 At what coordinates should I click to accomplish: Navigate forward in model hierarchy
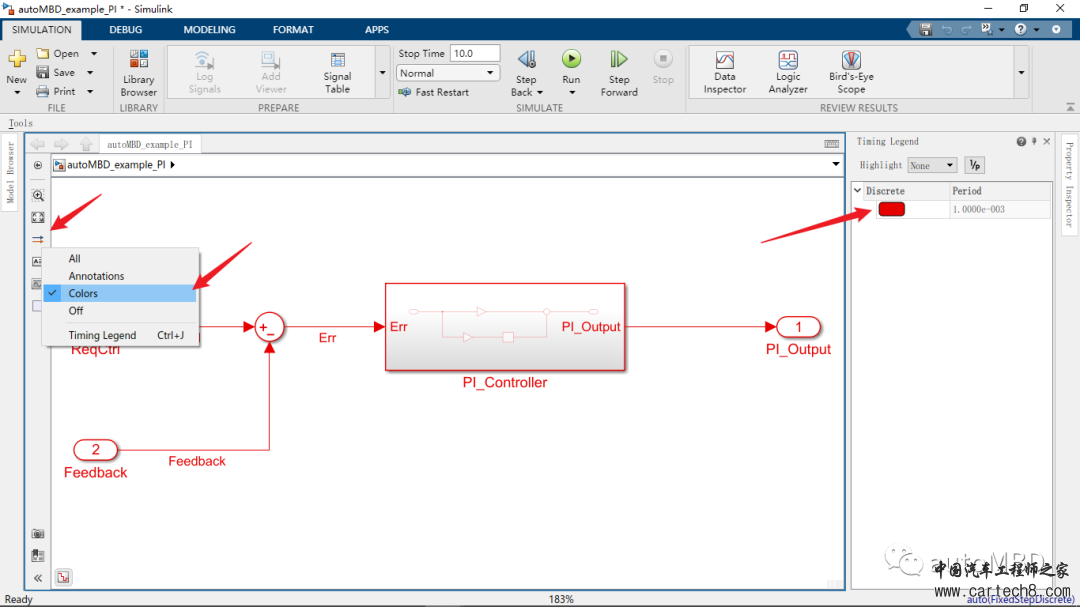click(61, 144)
